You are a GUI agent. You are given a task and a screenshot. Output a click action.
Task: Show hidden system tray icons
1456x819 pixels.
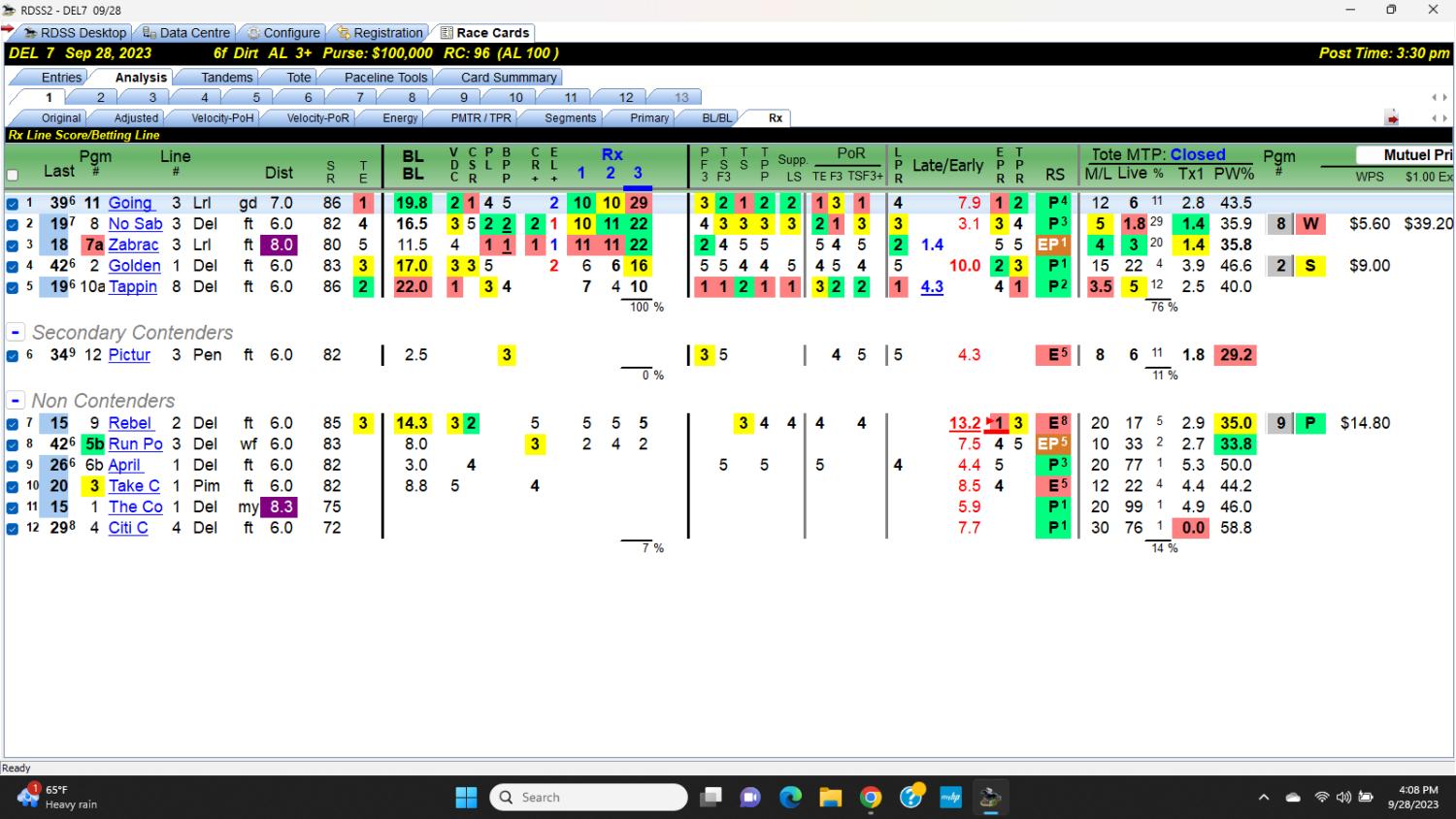1264,798
